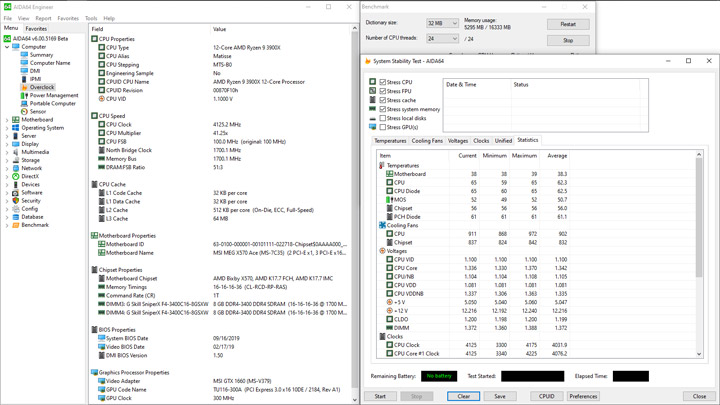Viewport: 720px width, 405px height.
Task: Switch to the Temperatures tab
Action: [390, 141]
